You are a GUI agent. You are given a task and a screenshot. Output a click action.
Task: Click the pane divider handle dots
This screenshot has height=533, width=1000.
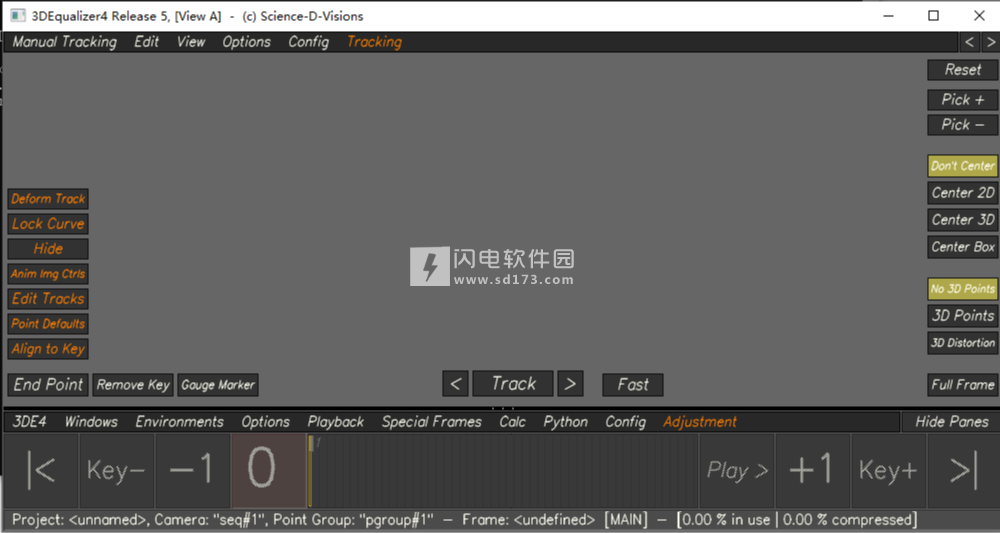pyautogui.click(x=503, y=408)
